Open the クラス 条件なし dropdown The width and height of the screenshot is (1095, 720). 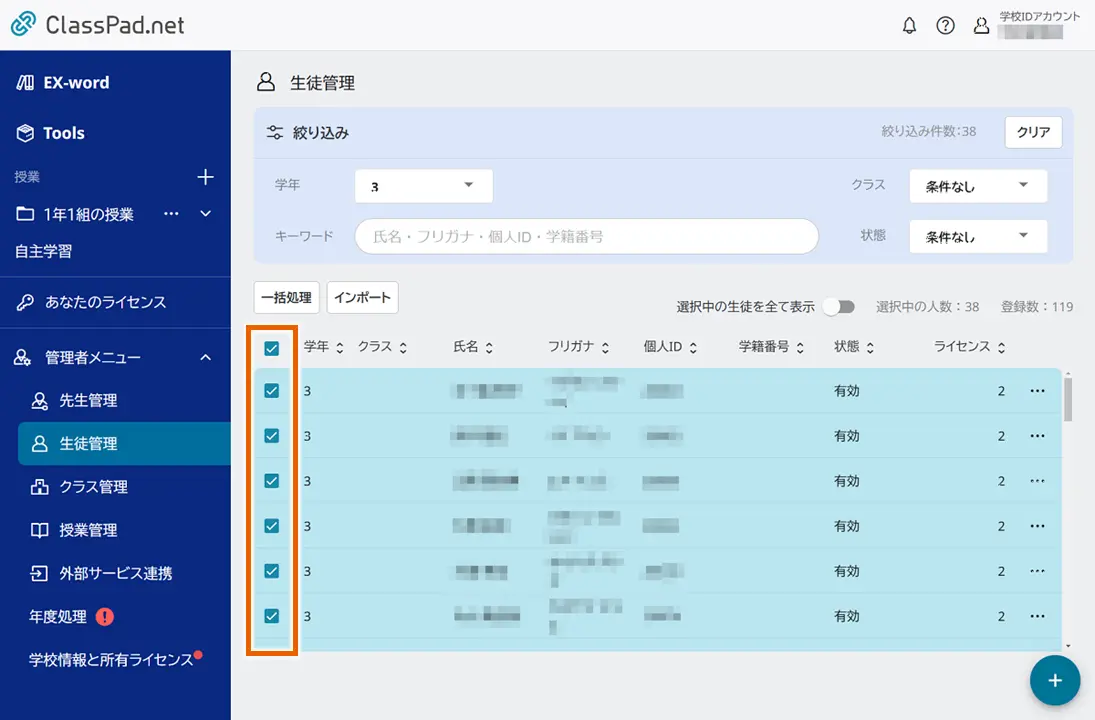click(x=977, y=185)
